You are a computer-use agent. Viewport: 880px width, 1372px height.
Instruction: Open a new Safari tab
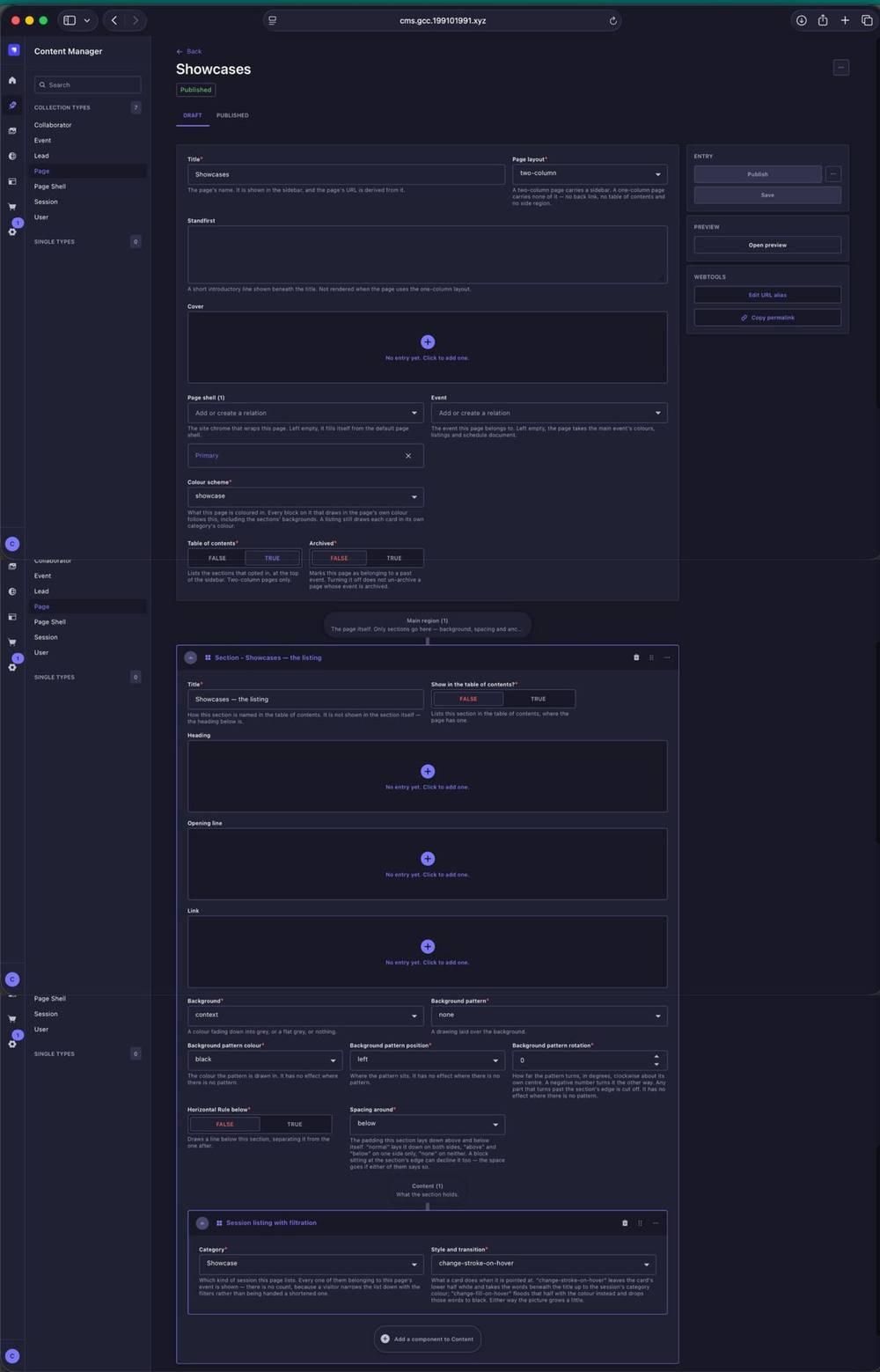(845, 20)
